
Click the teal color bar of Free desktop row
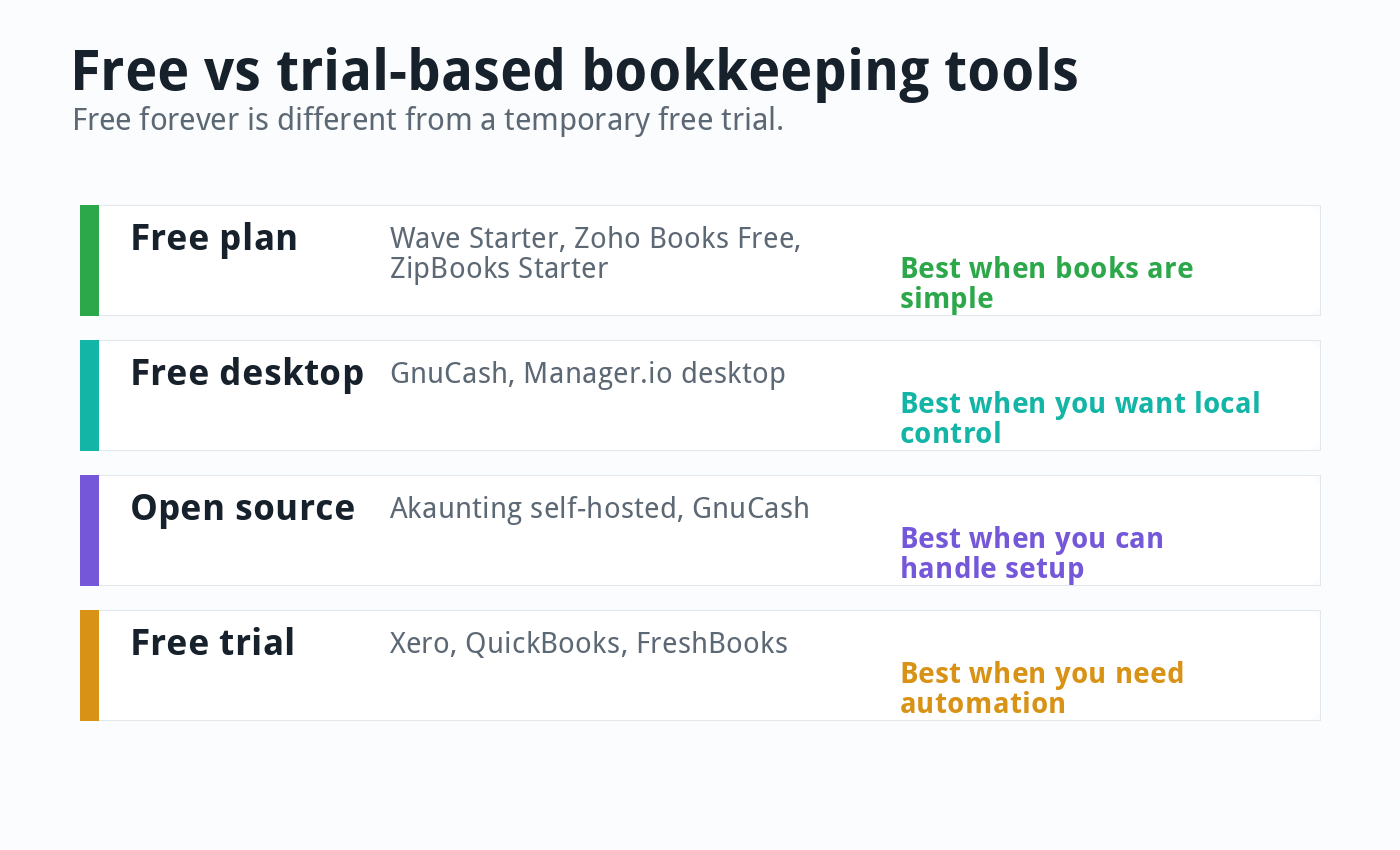(x=90, y=395)
